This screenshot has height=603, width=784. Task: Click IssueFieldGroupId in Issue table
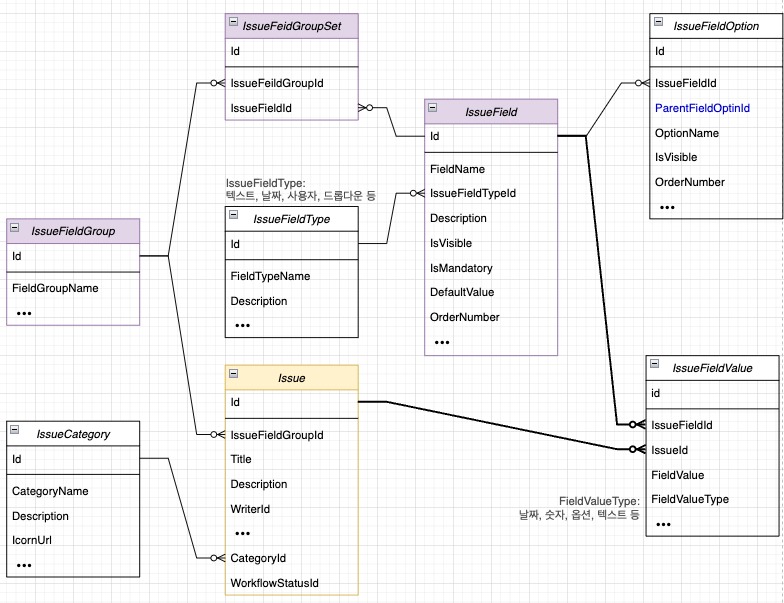coord(292,435)
